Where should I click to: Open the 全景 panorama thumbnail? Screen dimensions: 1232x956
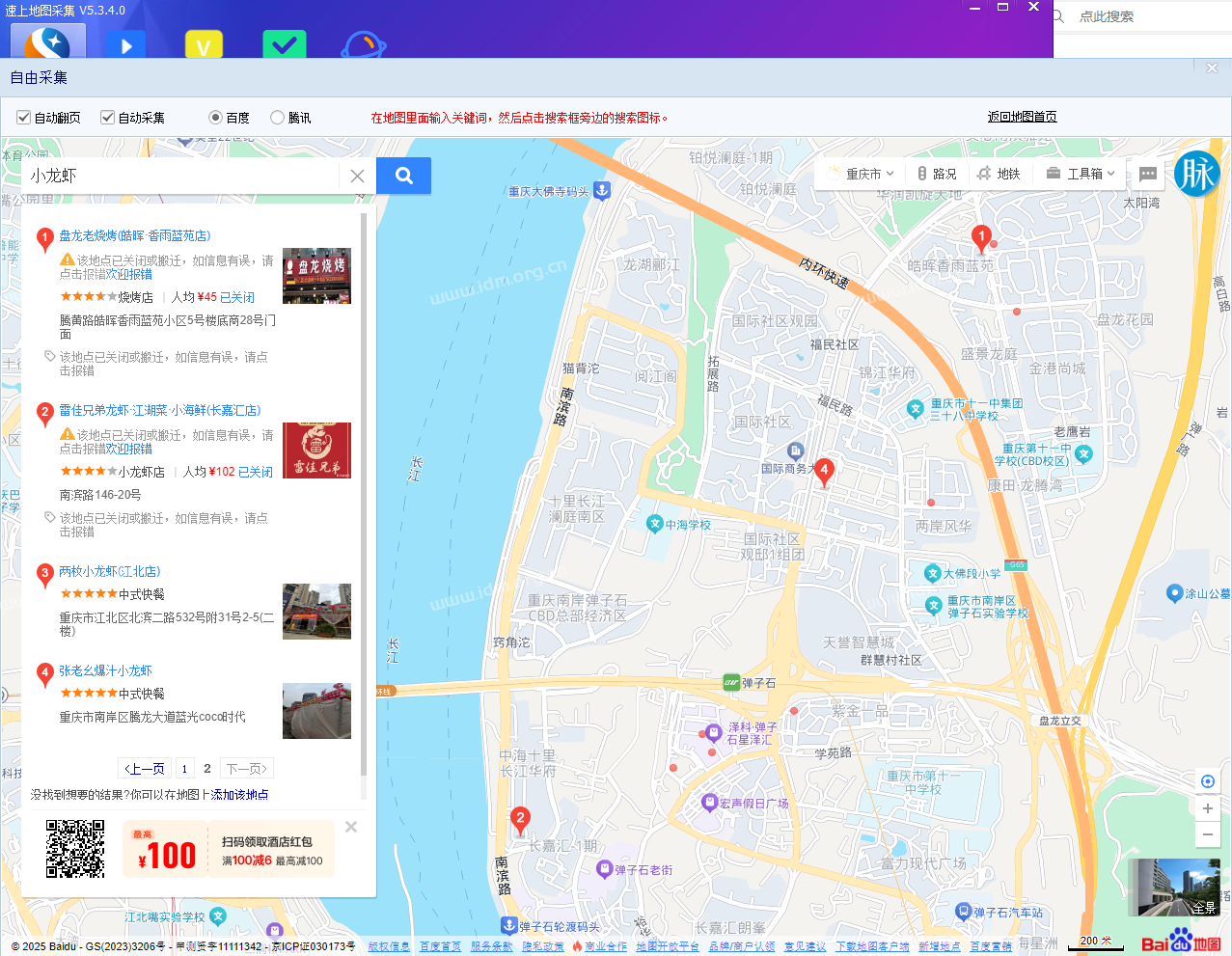click(1174, 888)
